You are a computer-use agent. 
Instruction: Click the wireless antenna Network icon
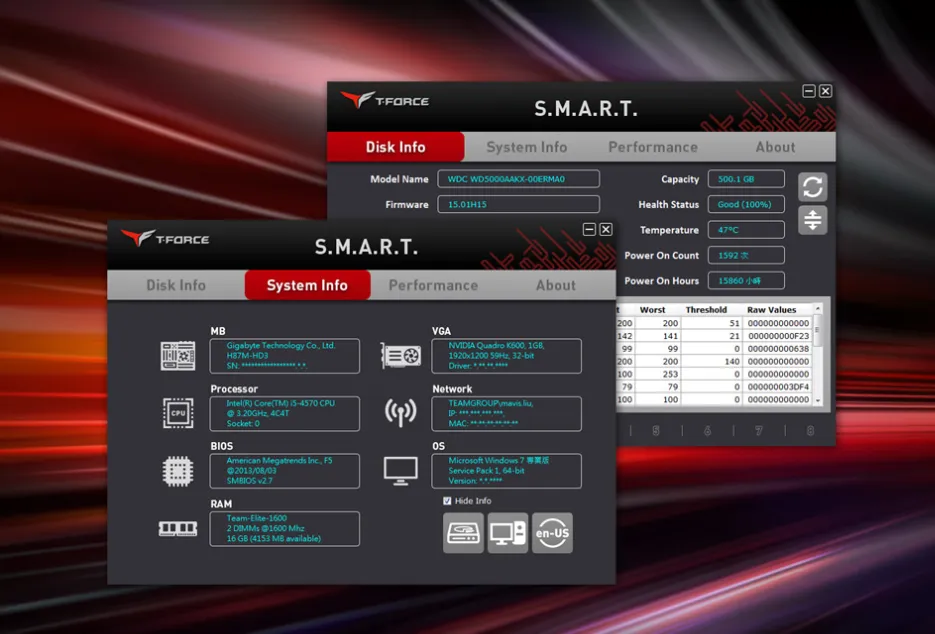click(401, 412)
